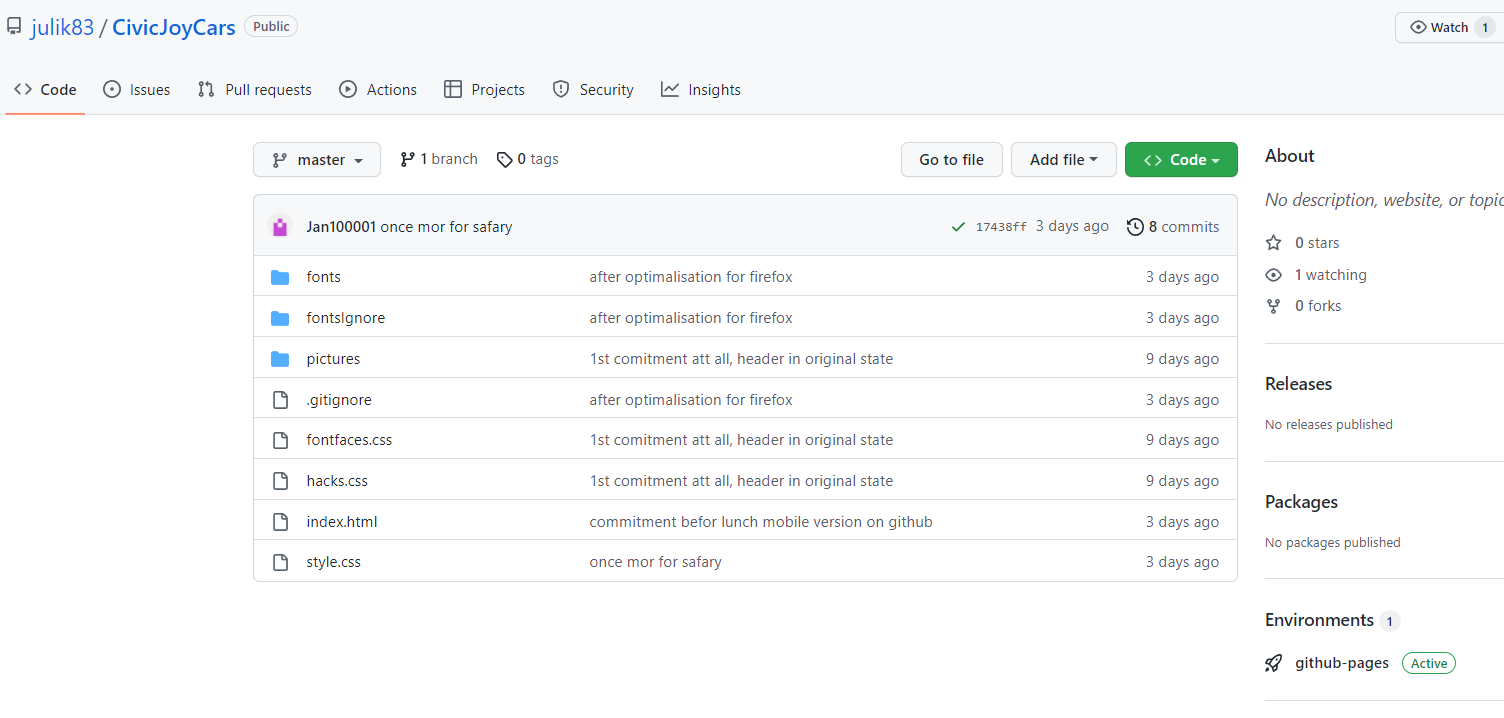Click the star icon next to '0 stars'
The height and width of the screenshot is (718, 1504).
[x=1272, y=242]
